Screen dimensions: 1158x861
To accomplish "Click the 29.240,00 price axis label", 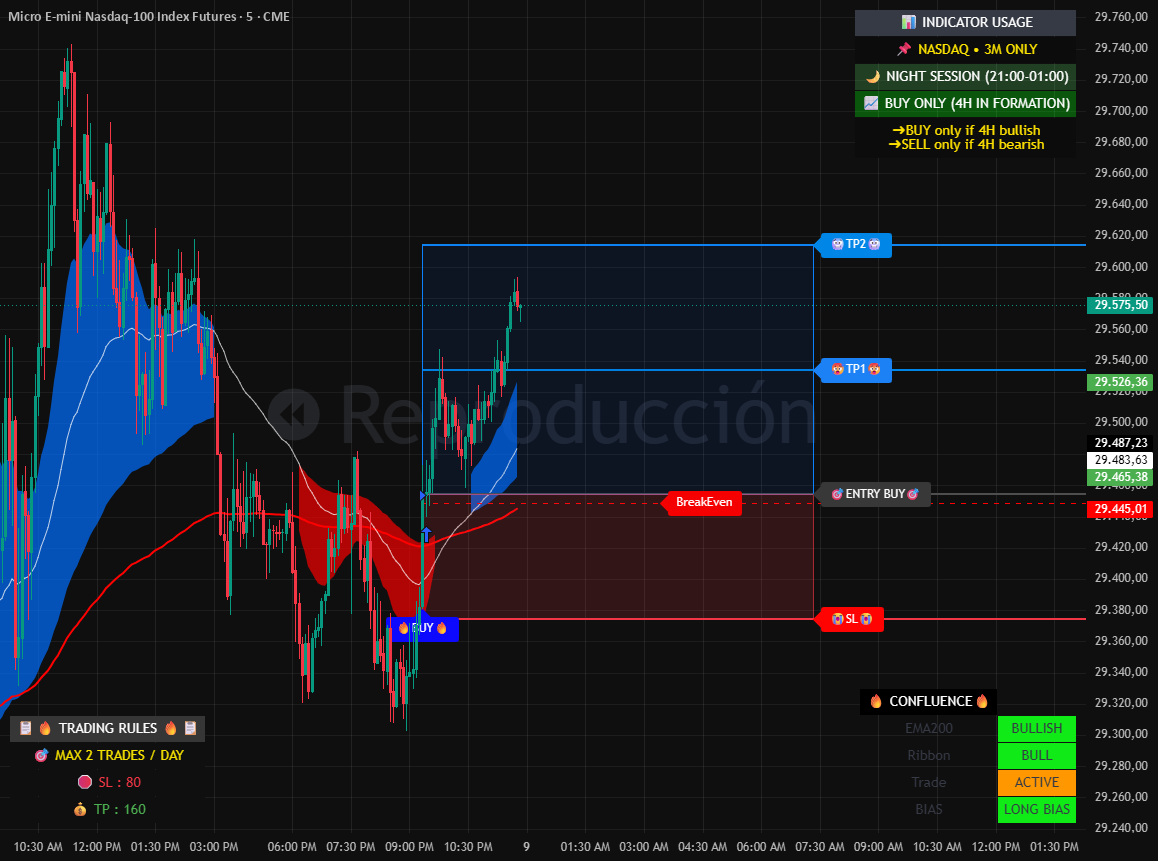I will coord(1121,827).
